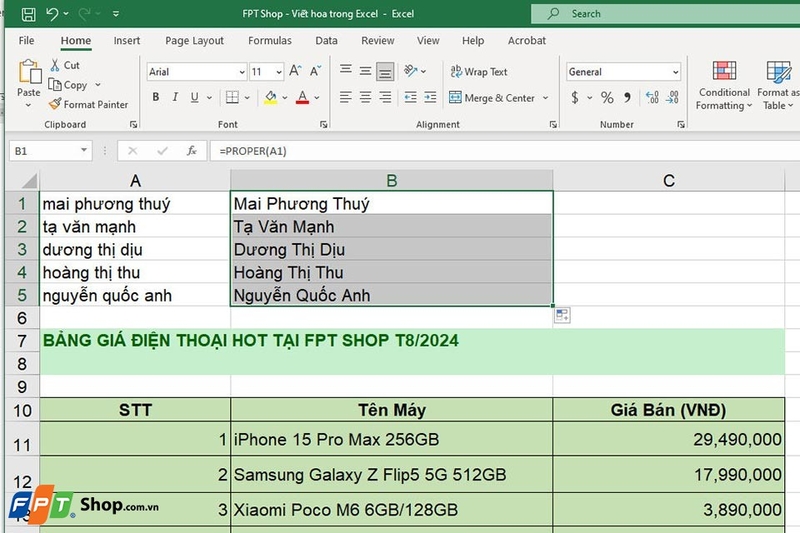Toggle Align Left for text
The image size is (800, 533).
point(345,97)
